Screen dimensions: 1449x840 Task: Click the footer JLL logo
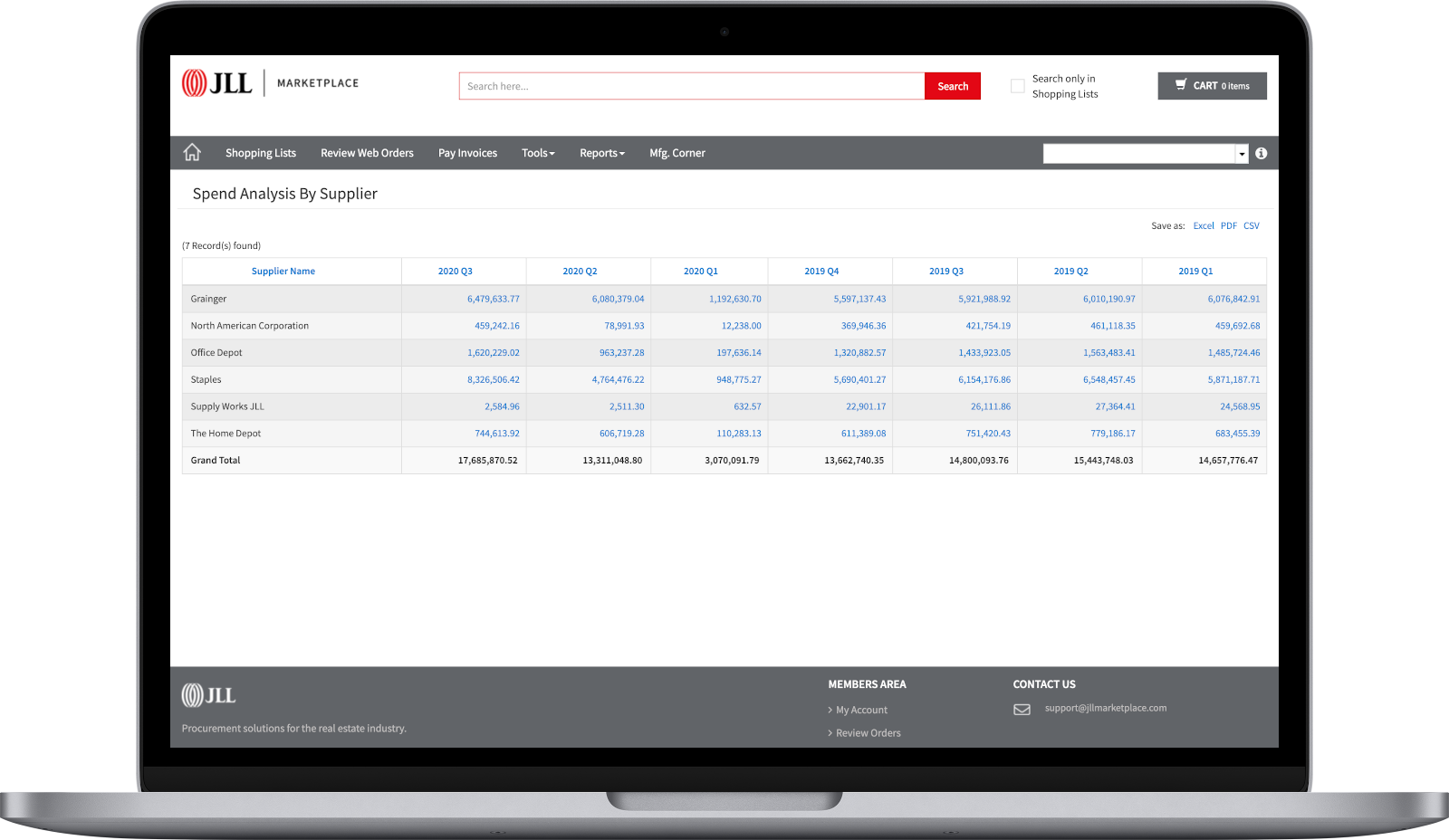click(x=208, y=695)
